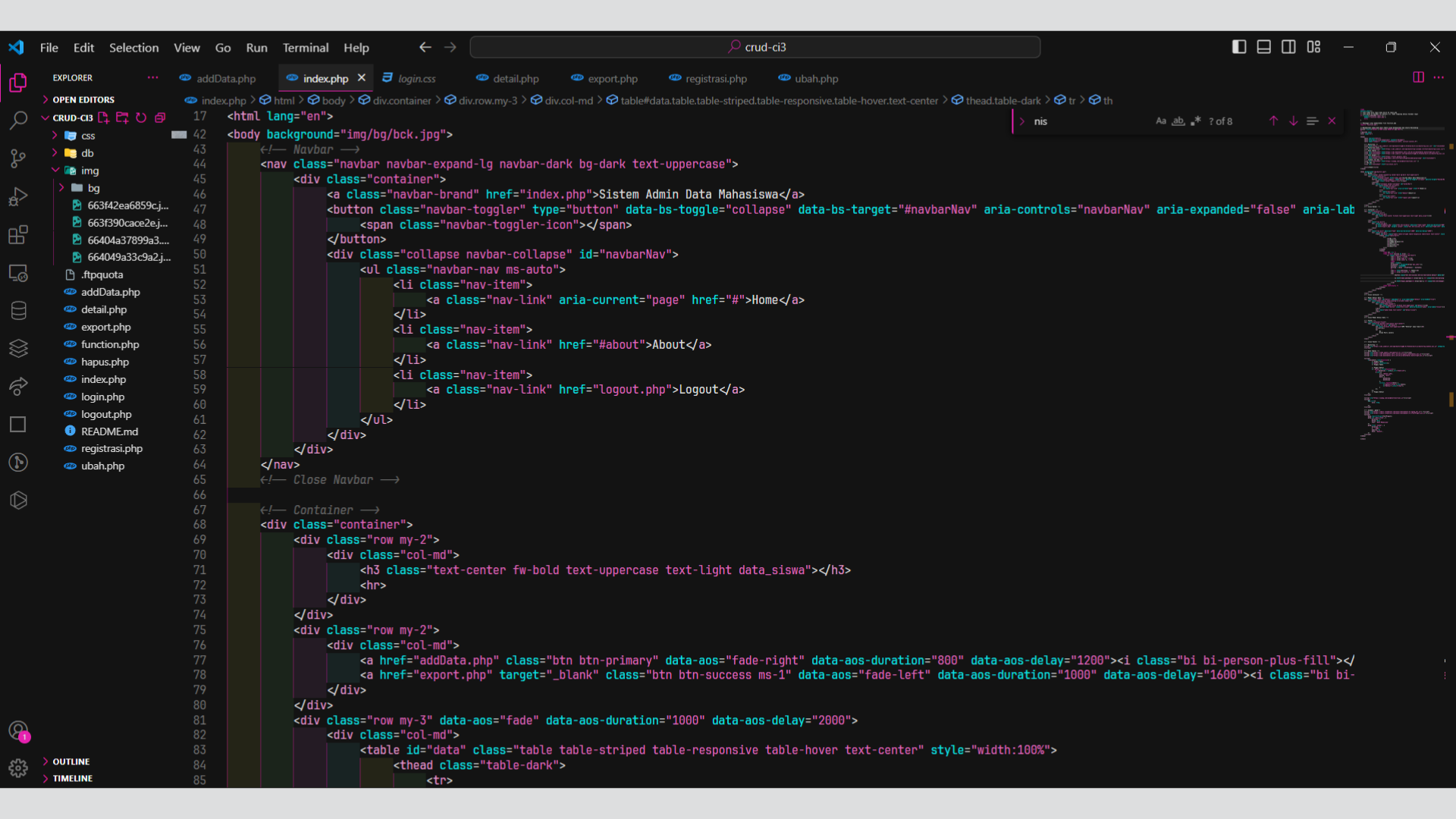Image resolution: width=1456 pixels, height=819 pixels.
Task: Open Explorer panel more actions
Action: coord(153,77)
